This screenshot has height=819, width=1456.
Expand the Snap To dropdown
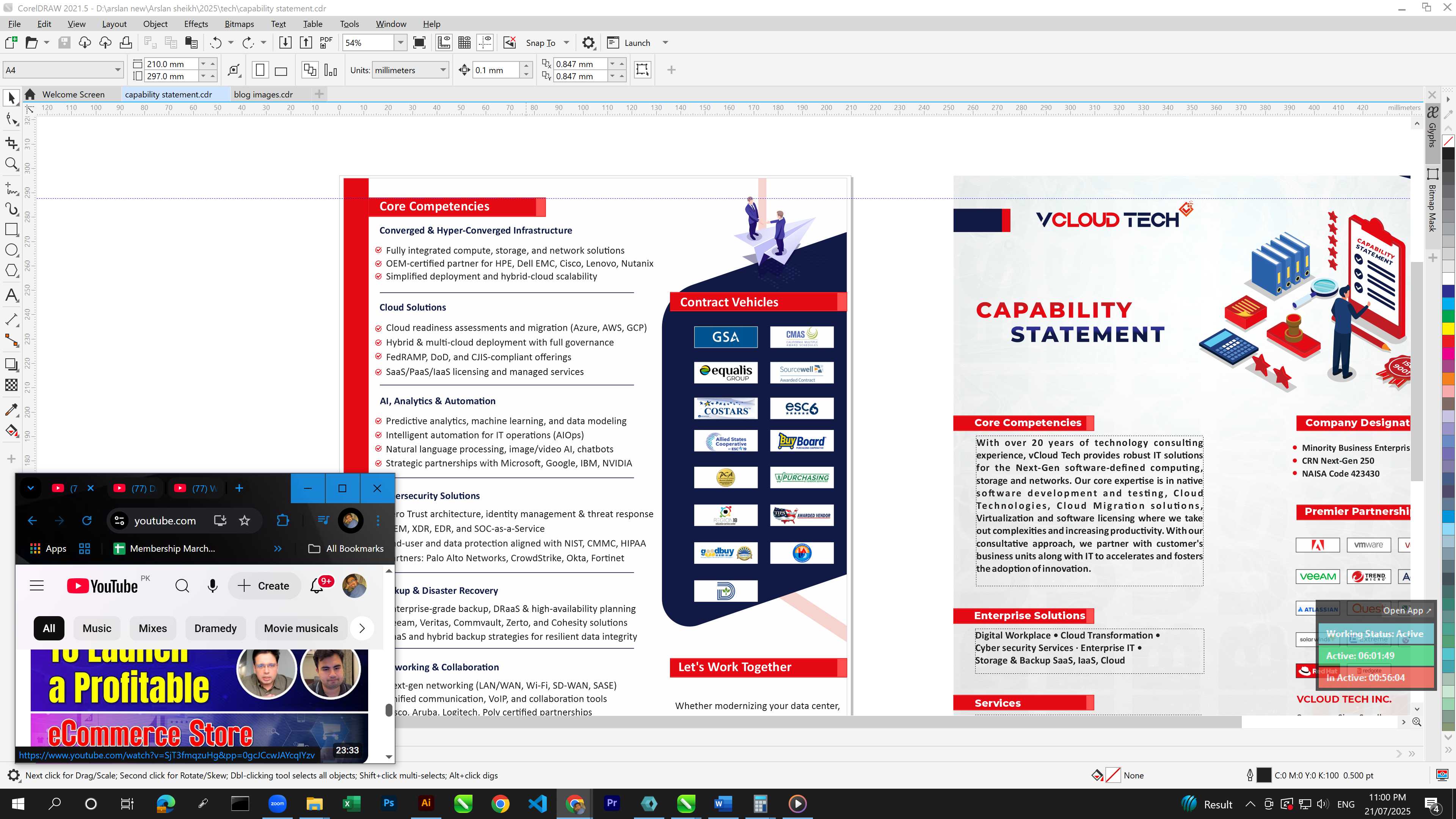[566, 43]
